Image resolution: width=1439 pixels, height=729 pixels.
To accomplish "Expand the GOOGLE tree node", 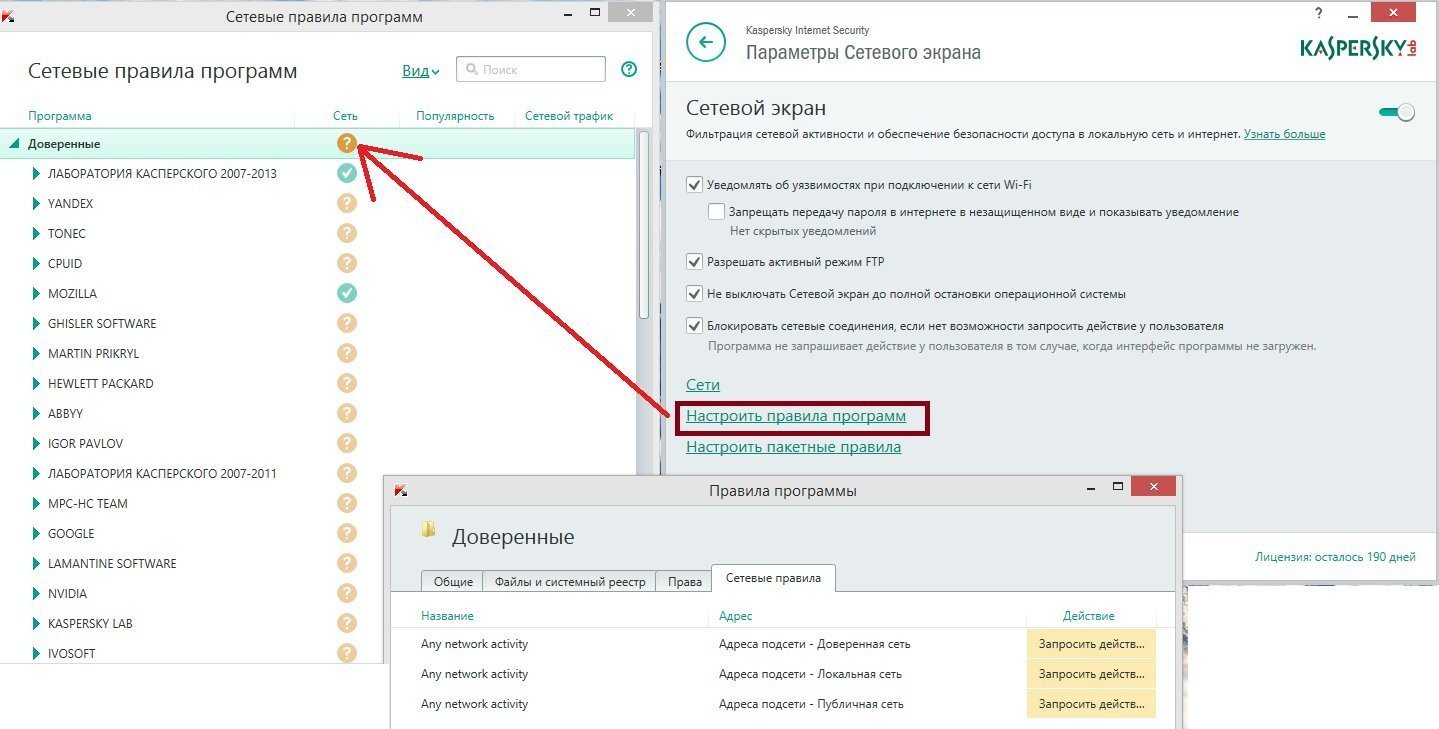I will (x=36, y=533).
